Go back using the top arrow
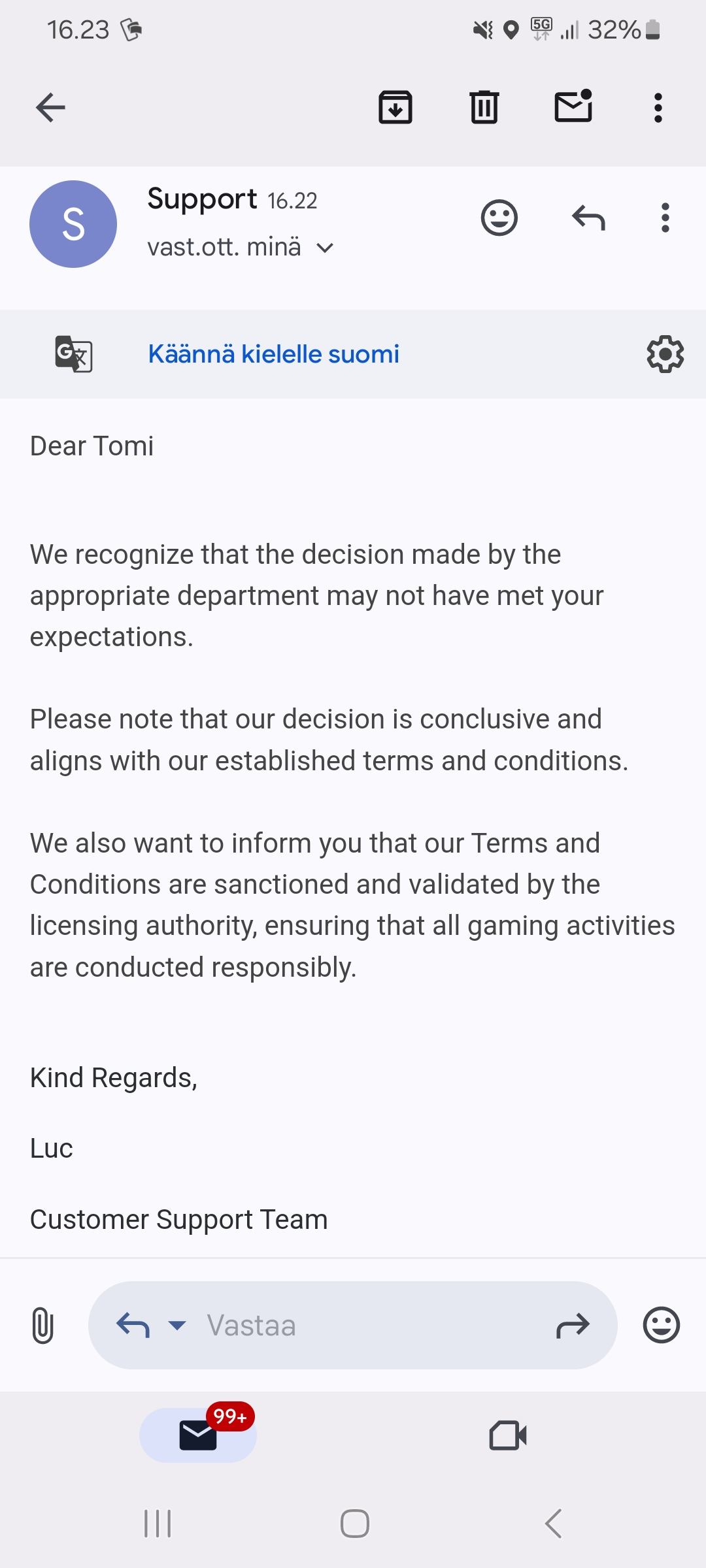Viewport: 706px width, 1568px height. point(50,108)
